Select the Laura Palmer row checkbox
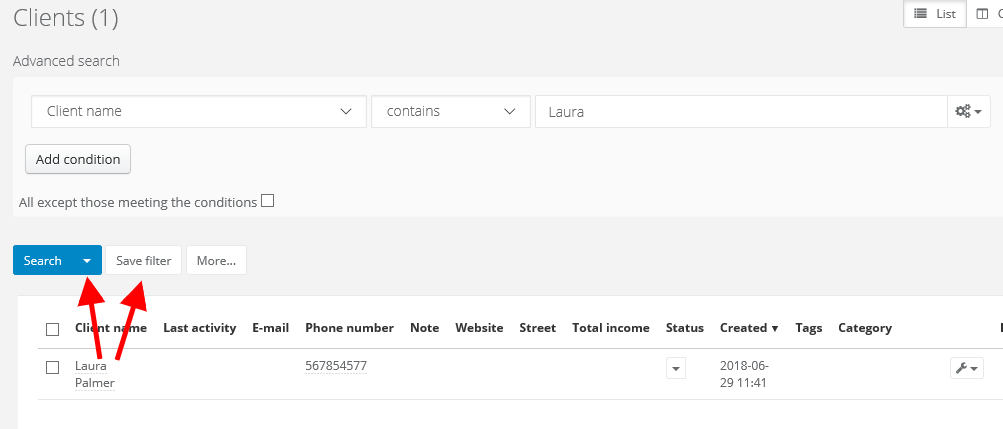Screen dimensions: 1003x429 click(x=53, y=367)
